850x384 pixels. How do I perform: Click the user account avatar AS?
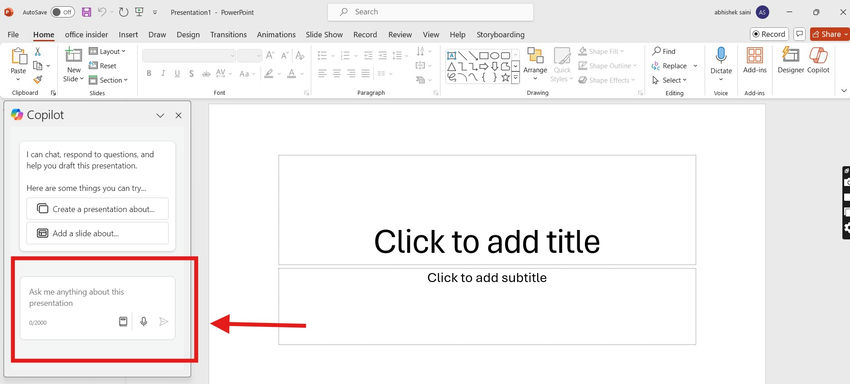pos(763,12)
